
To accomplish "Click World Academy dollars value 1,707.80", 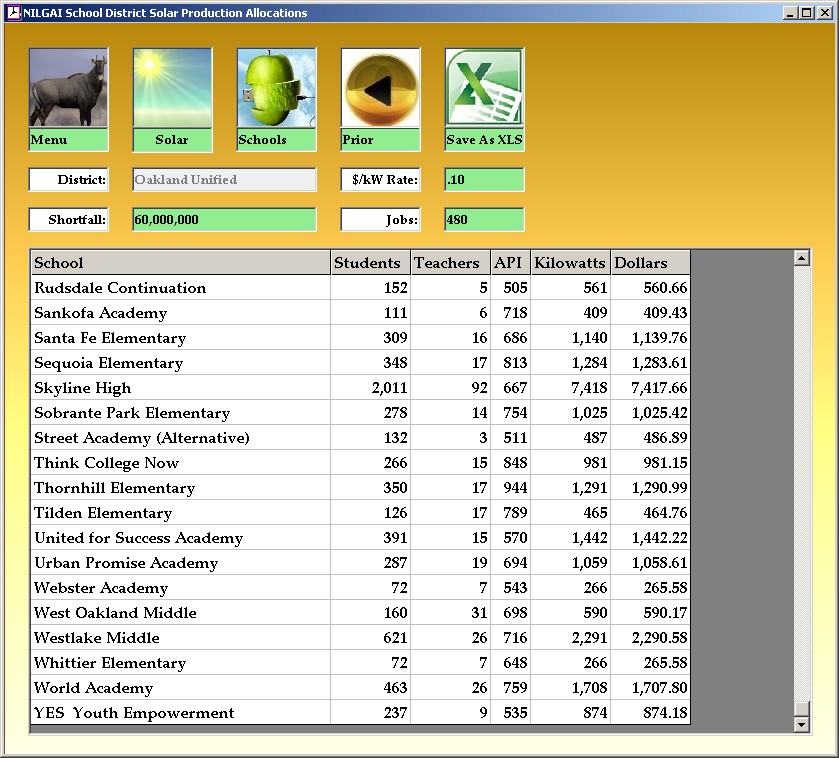I will click(659, 688).
